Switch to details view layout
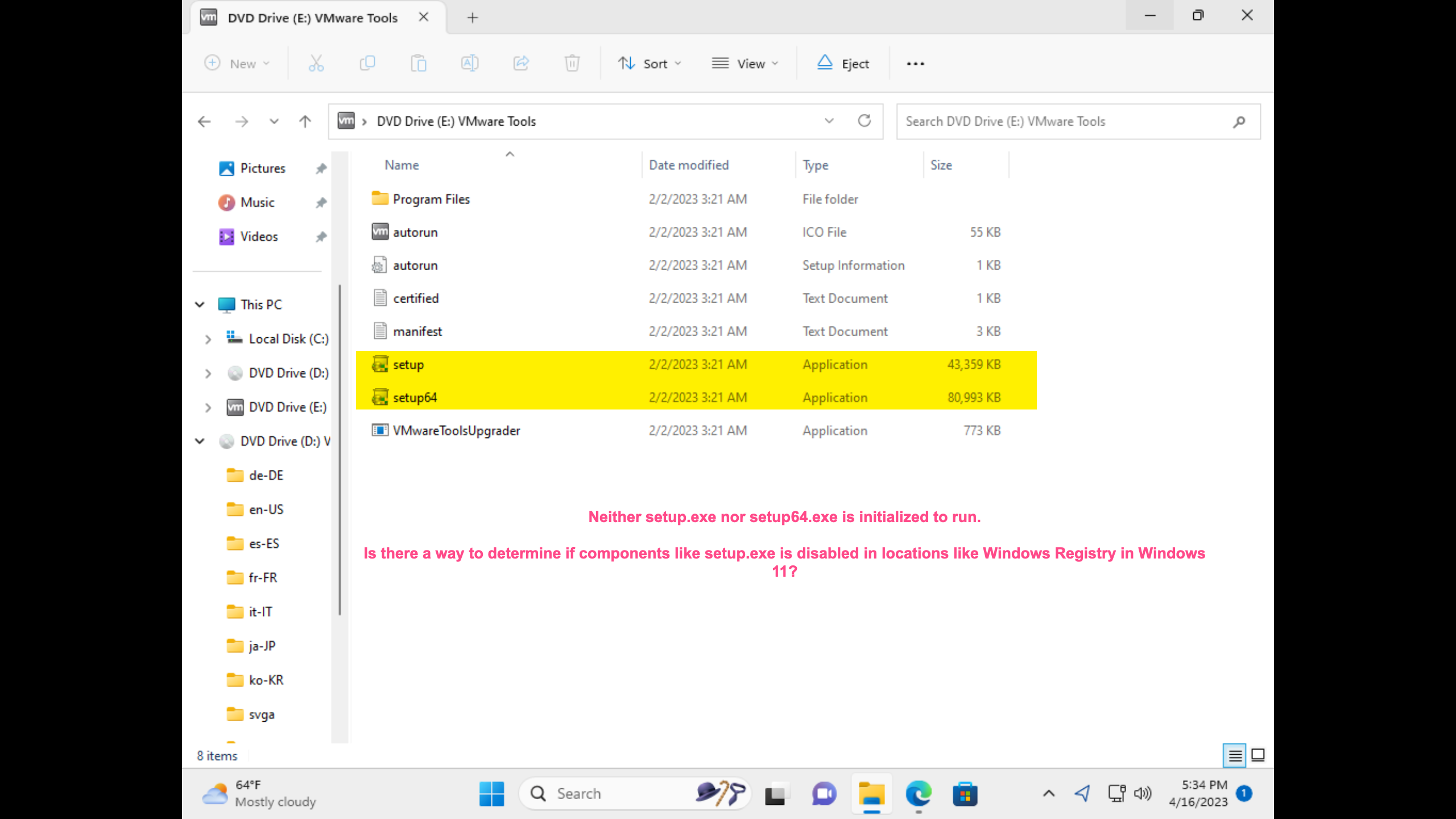Screen dimensions: 1456x819 coord(1235,755)
